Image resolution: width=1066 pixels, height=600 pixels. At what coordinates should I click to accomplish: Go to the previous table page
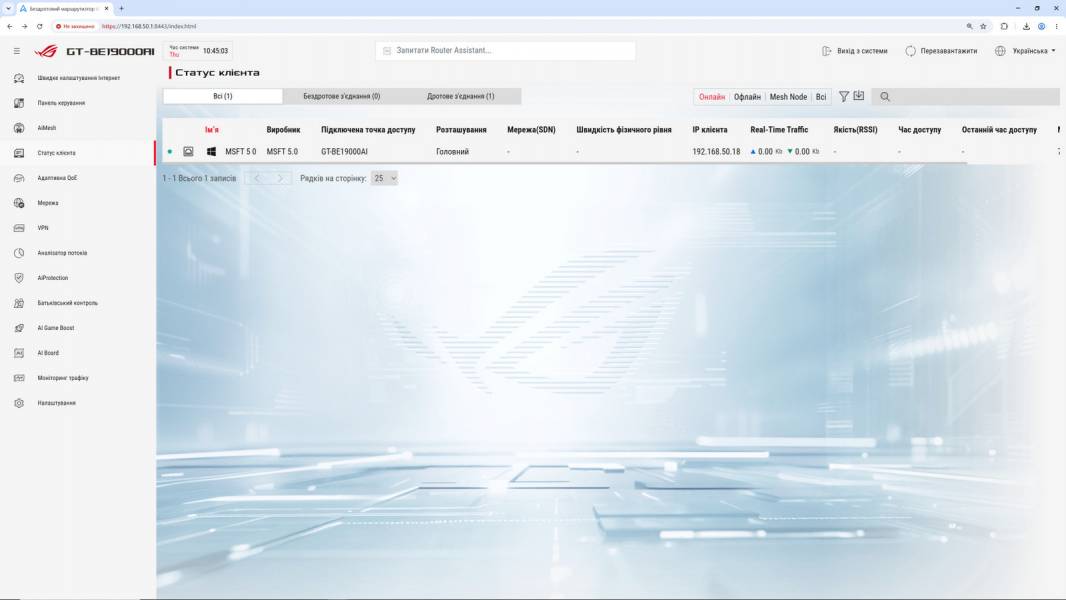(x=256, y=178)
